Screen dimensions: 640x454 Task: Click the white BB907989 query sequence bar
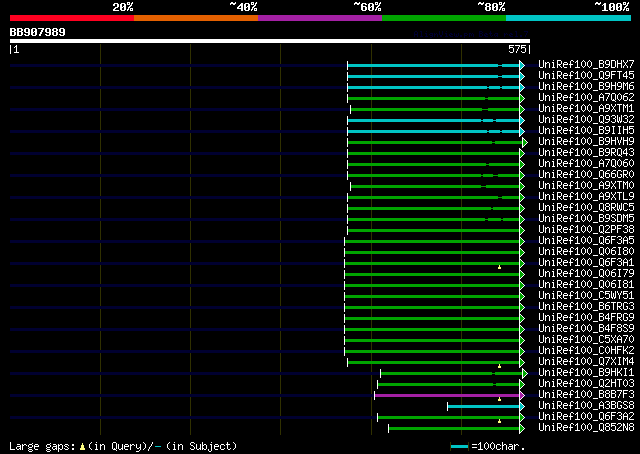270,41
